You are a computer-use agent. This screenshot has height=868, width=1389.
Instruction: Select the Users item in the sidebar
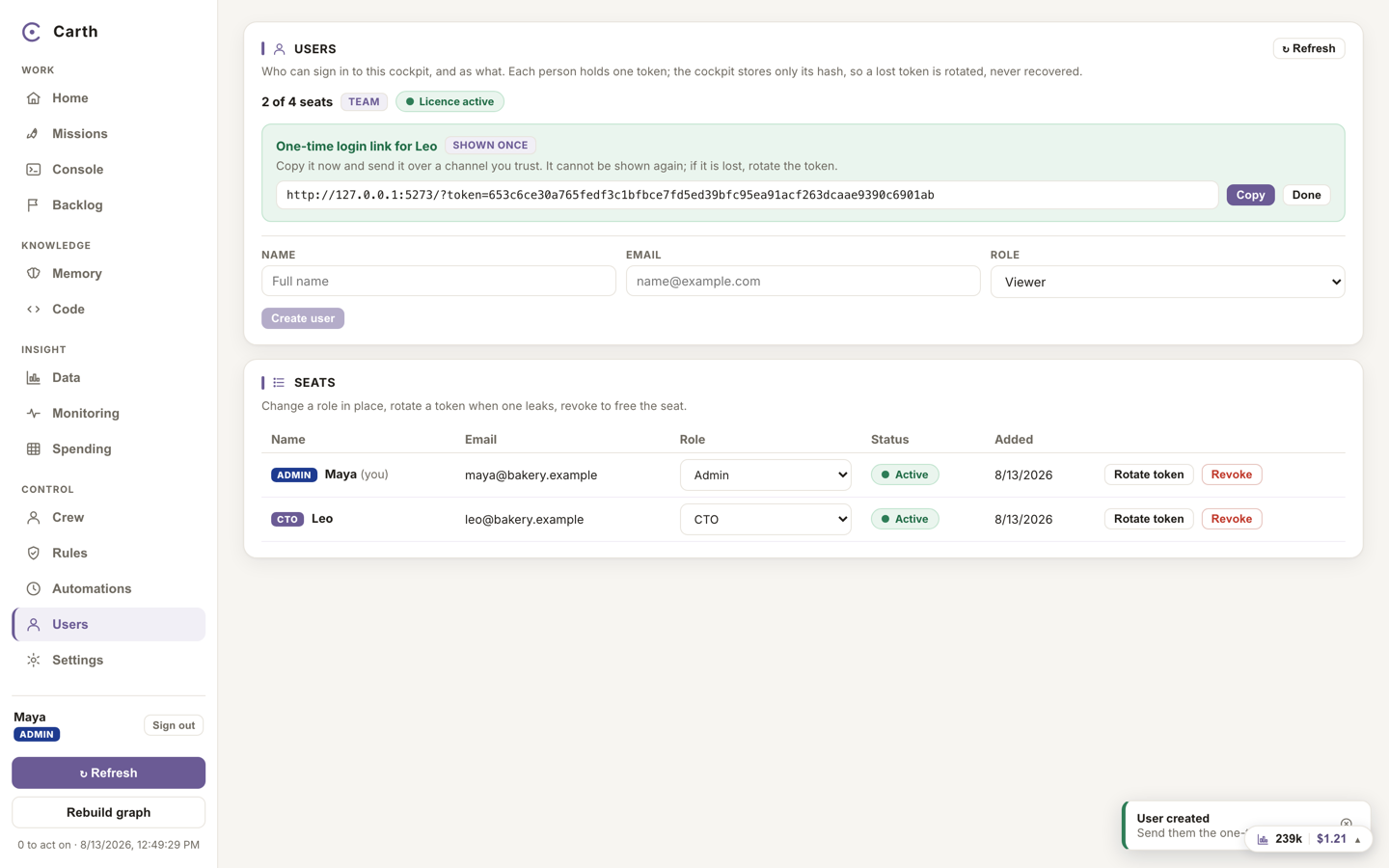(x=109, y=624)
